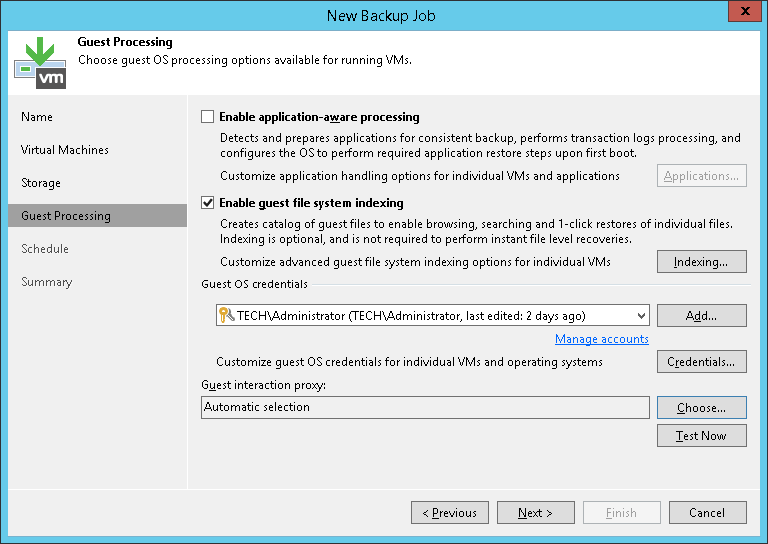Select the Guest Processing step
This screenshot has width=768, height=544.
click(66, 216)
